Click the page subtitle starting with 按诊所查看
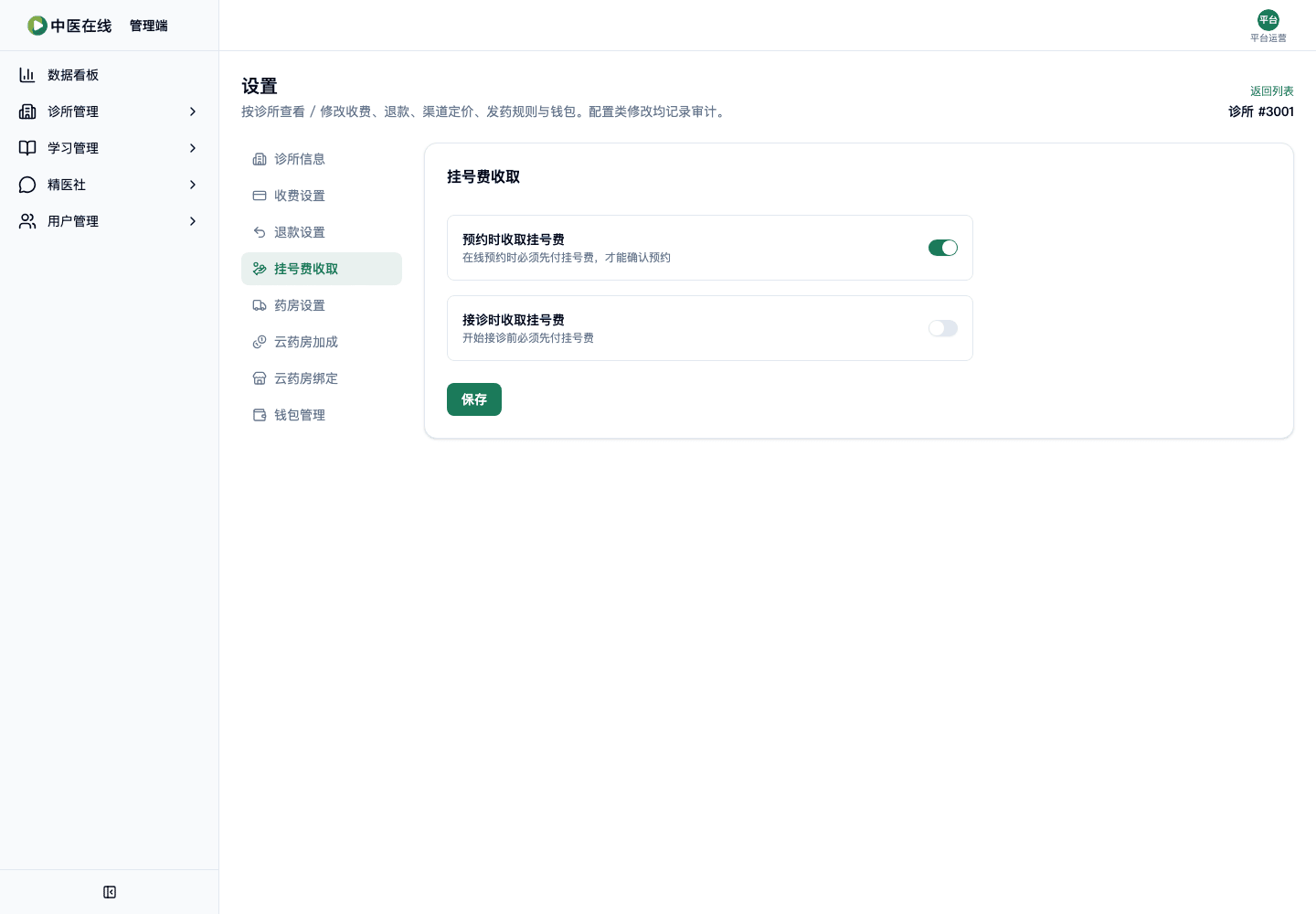The width and height of the screenshot is (1316, 914). tap(485, 112)
